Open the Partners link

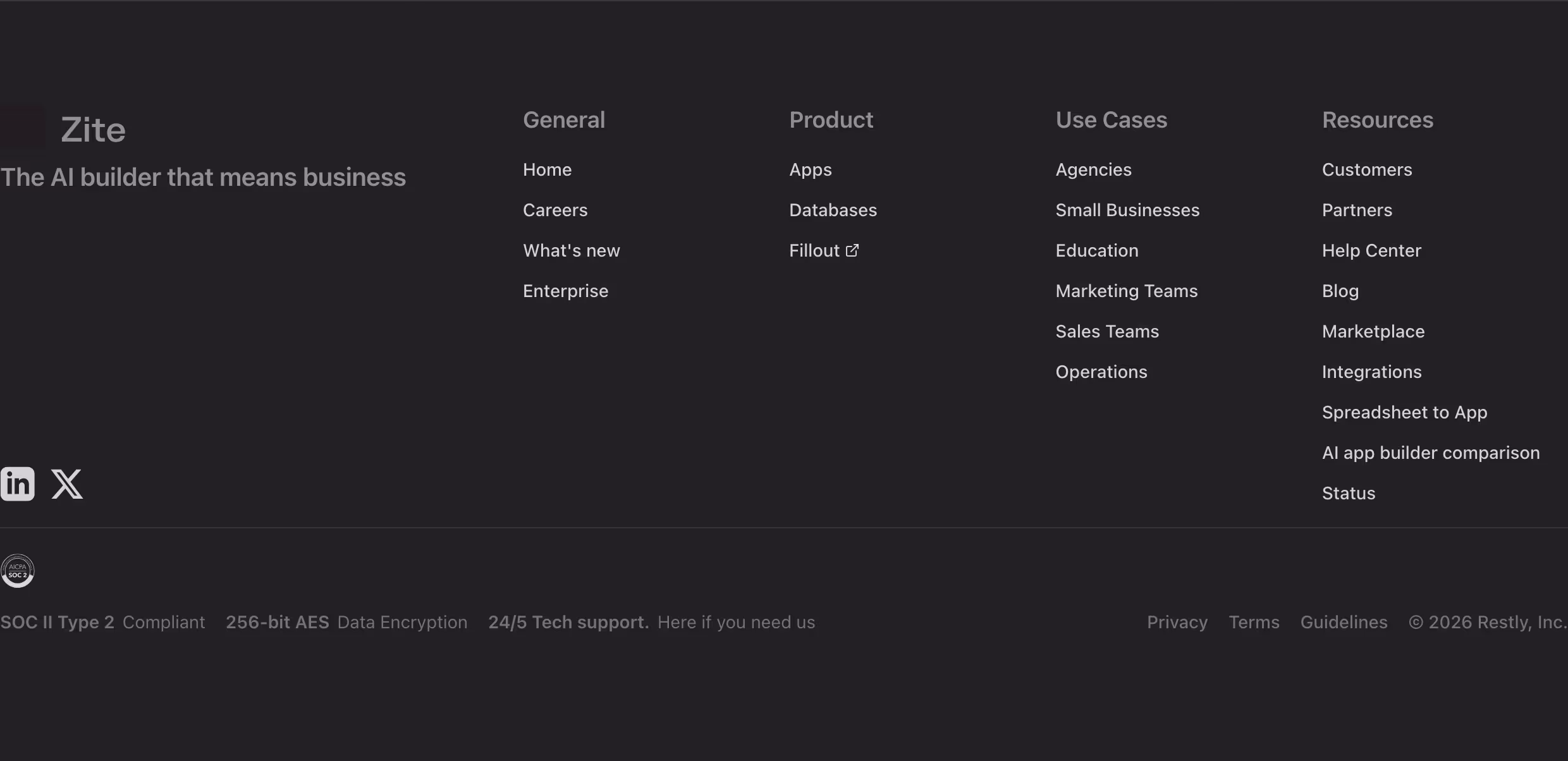[x=1357, y=210]
